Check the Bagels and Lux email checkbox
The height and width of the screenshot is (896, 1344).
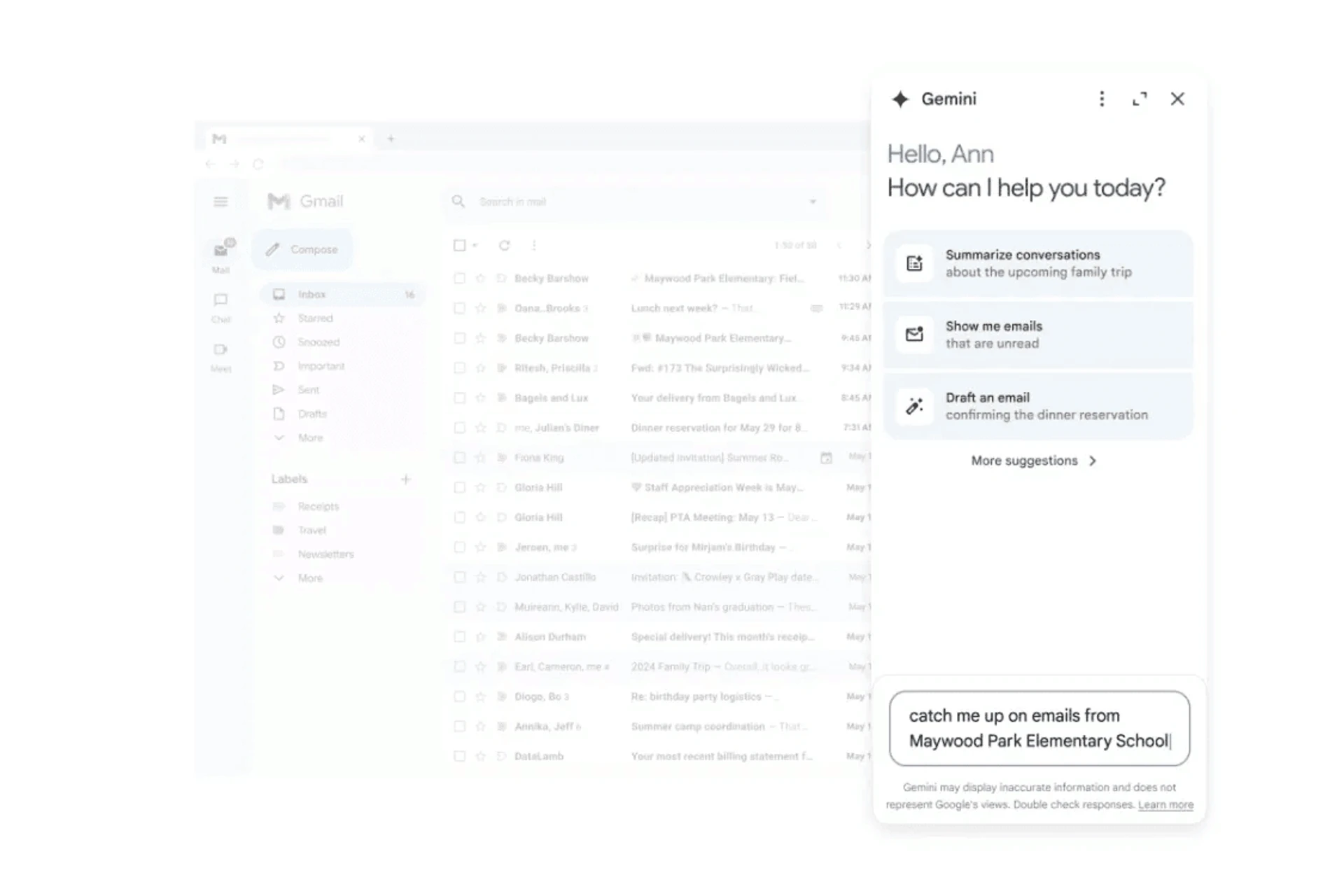coord(459,398)
